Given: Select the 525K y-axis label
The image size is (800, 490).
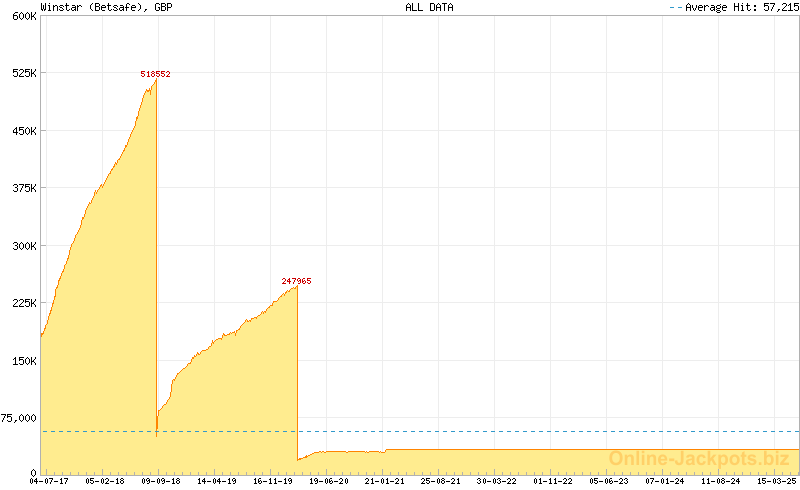Looking at the screenshot, I should [22, 74].
